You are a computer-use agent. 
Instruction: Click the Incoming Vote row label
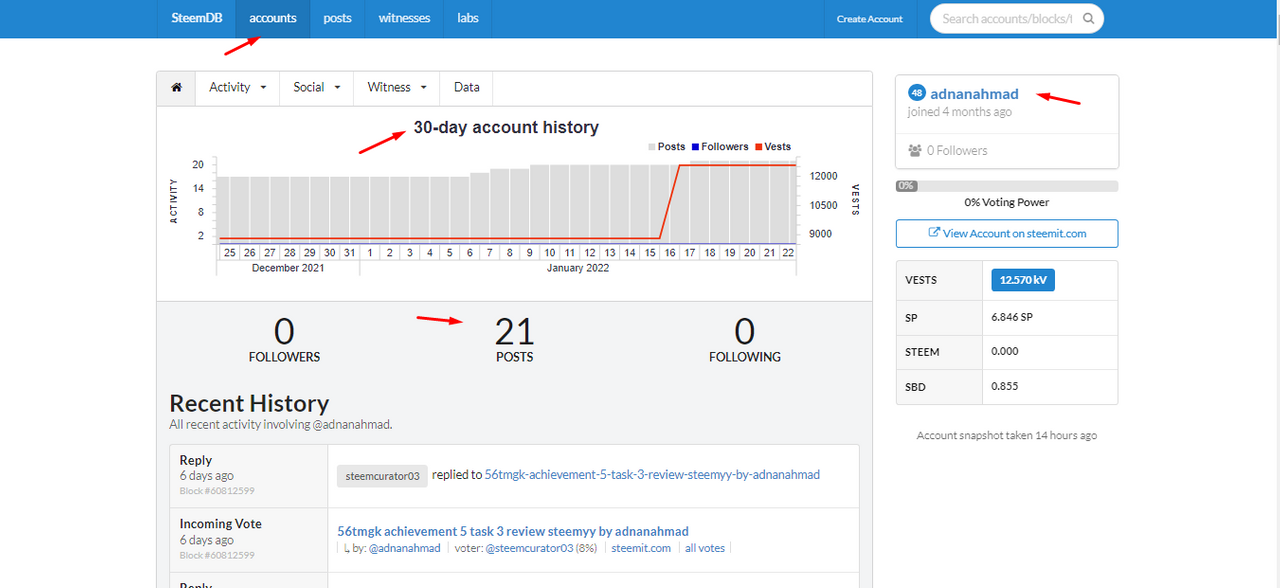tap(220, 523)
